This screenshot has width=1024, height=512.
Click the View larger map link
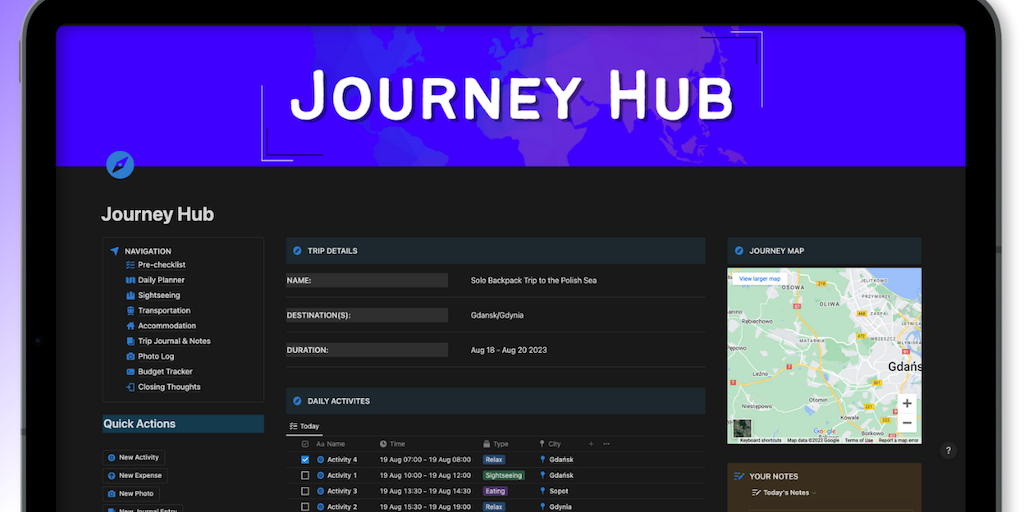(759, 278)
